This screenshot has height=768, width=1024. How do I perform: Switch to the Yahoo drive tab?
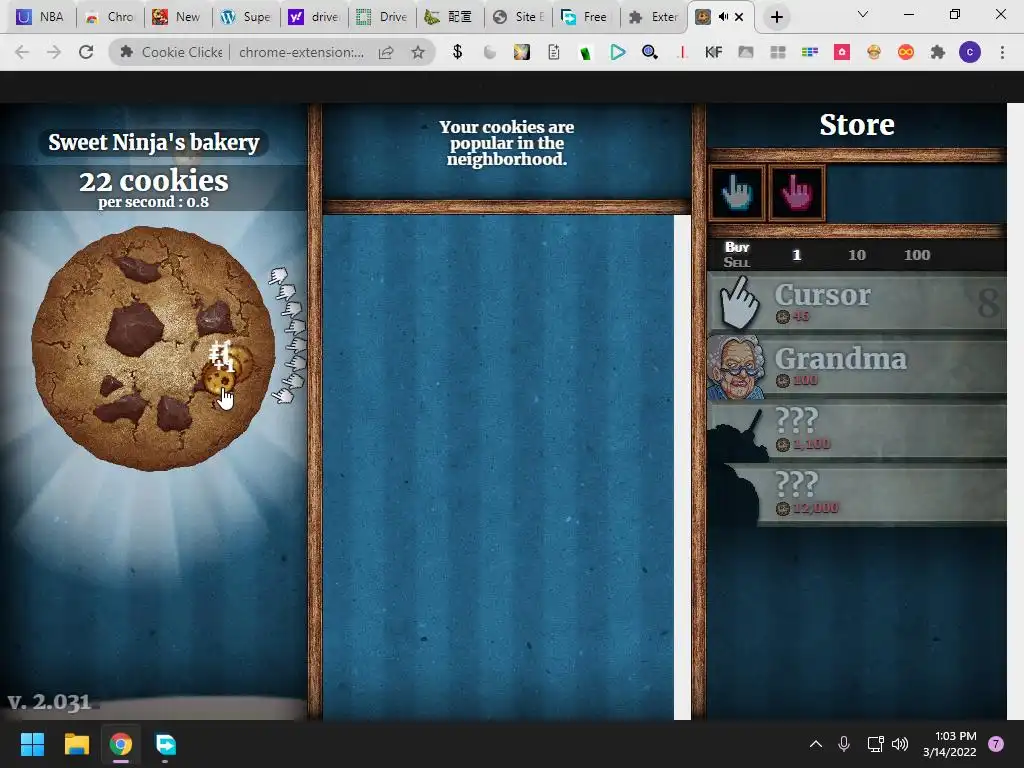pos(313,17)
